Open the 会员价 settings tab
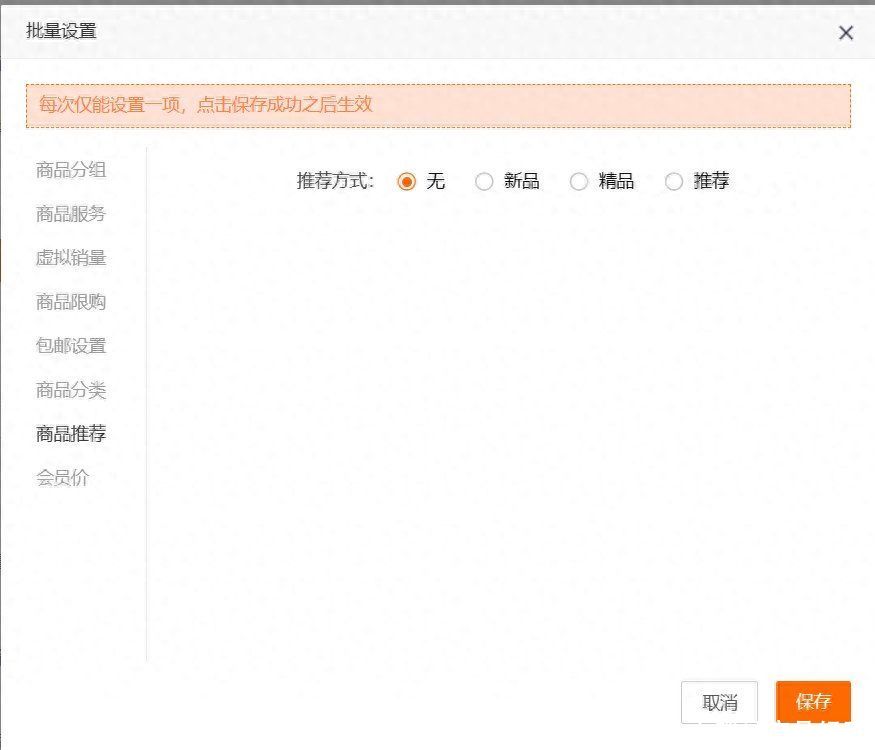This screenshot has width=875, height=750. 63,478
